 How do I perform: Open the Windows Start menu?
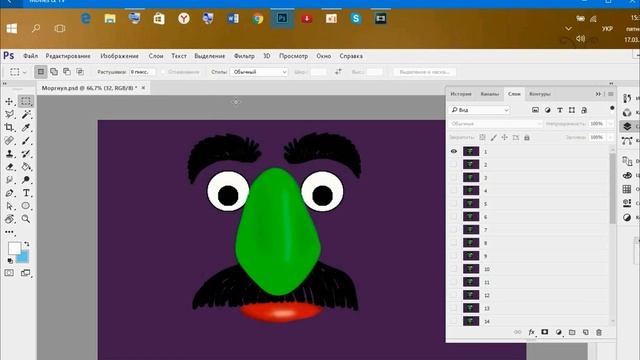tap(12, 28)
